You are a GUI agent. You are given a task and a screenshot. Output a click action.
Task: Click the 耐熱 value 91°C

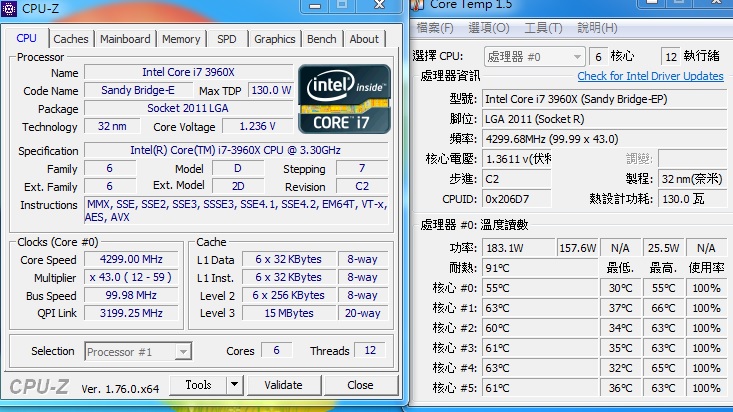540,268
